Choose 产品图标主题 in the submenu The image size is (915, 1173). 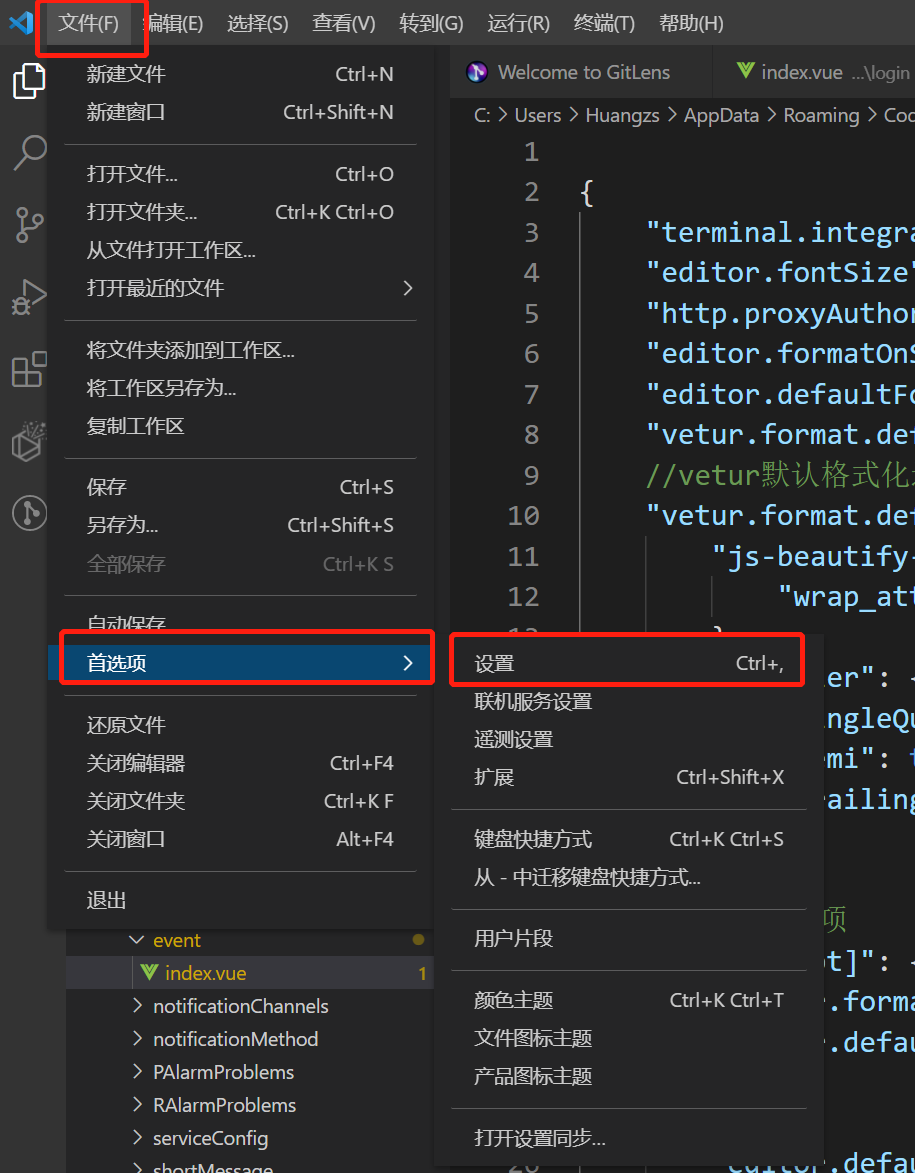pos(629,1076)
